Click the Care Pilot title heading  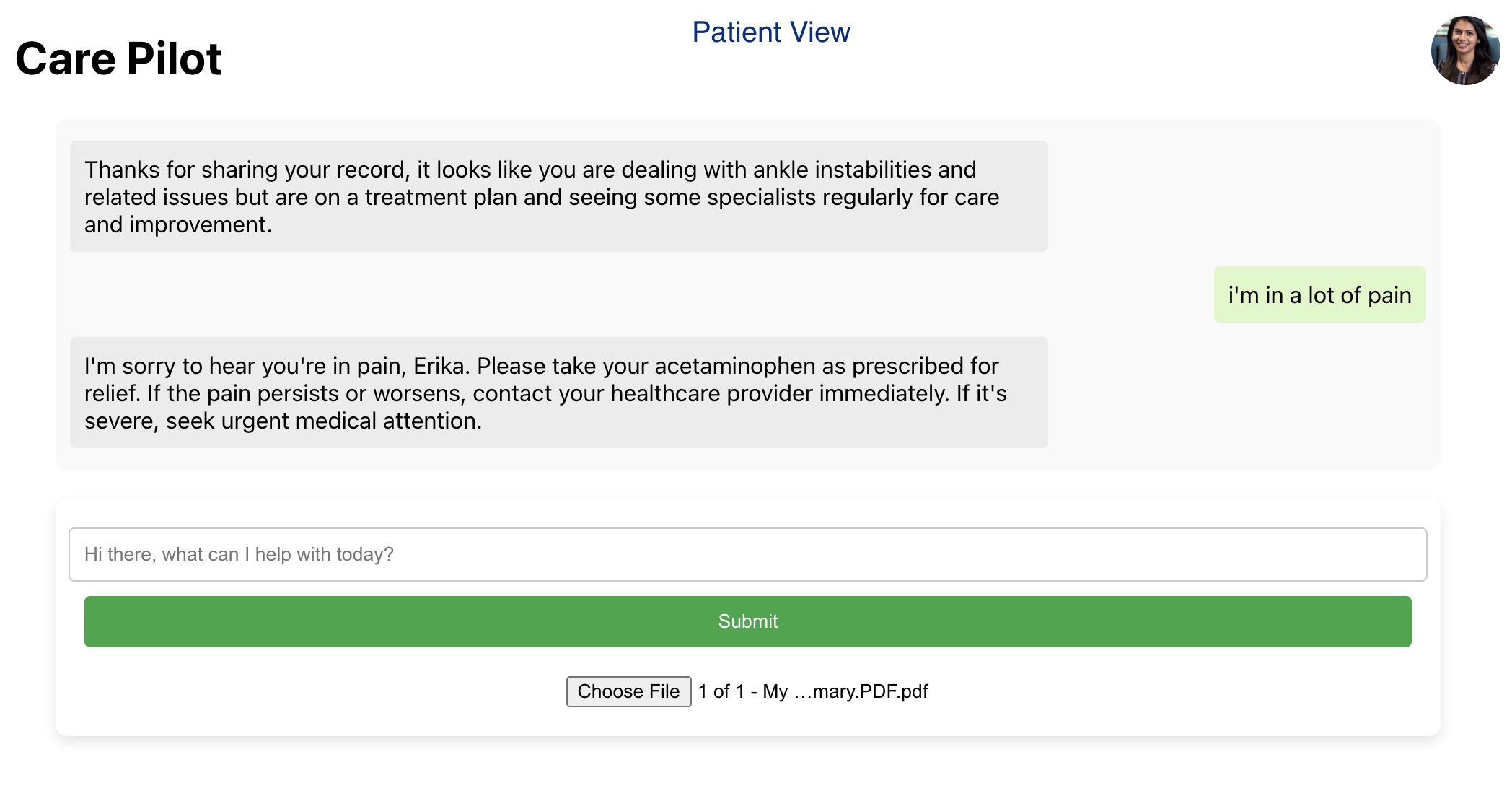[x=118, y=58]
